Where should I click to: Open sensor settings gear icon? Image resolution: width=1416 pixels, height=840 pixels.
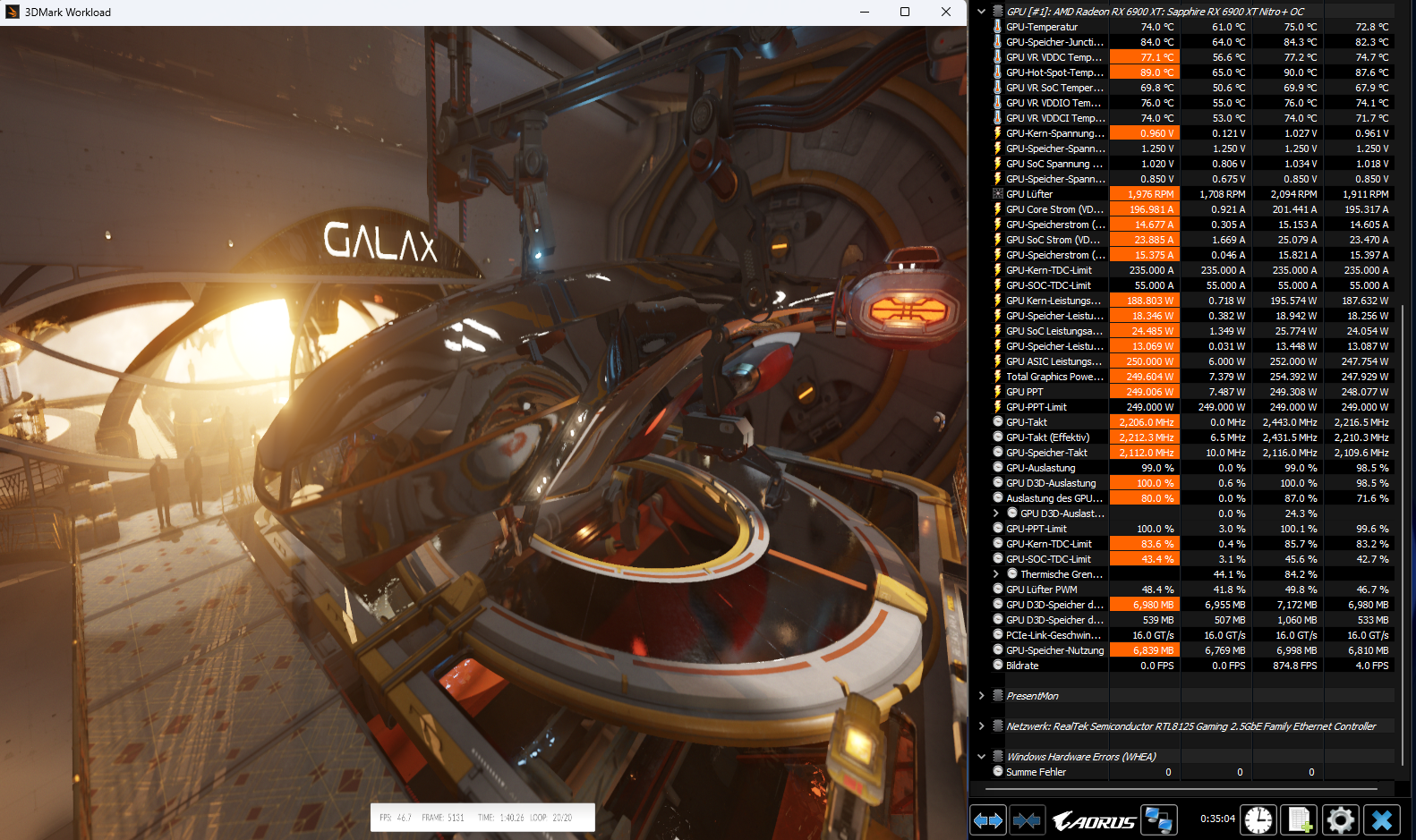click(1341, 819)
